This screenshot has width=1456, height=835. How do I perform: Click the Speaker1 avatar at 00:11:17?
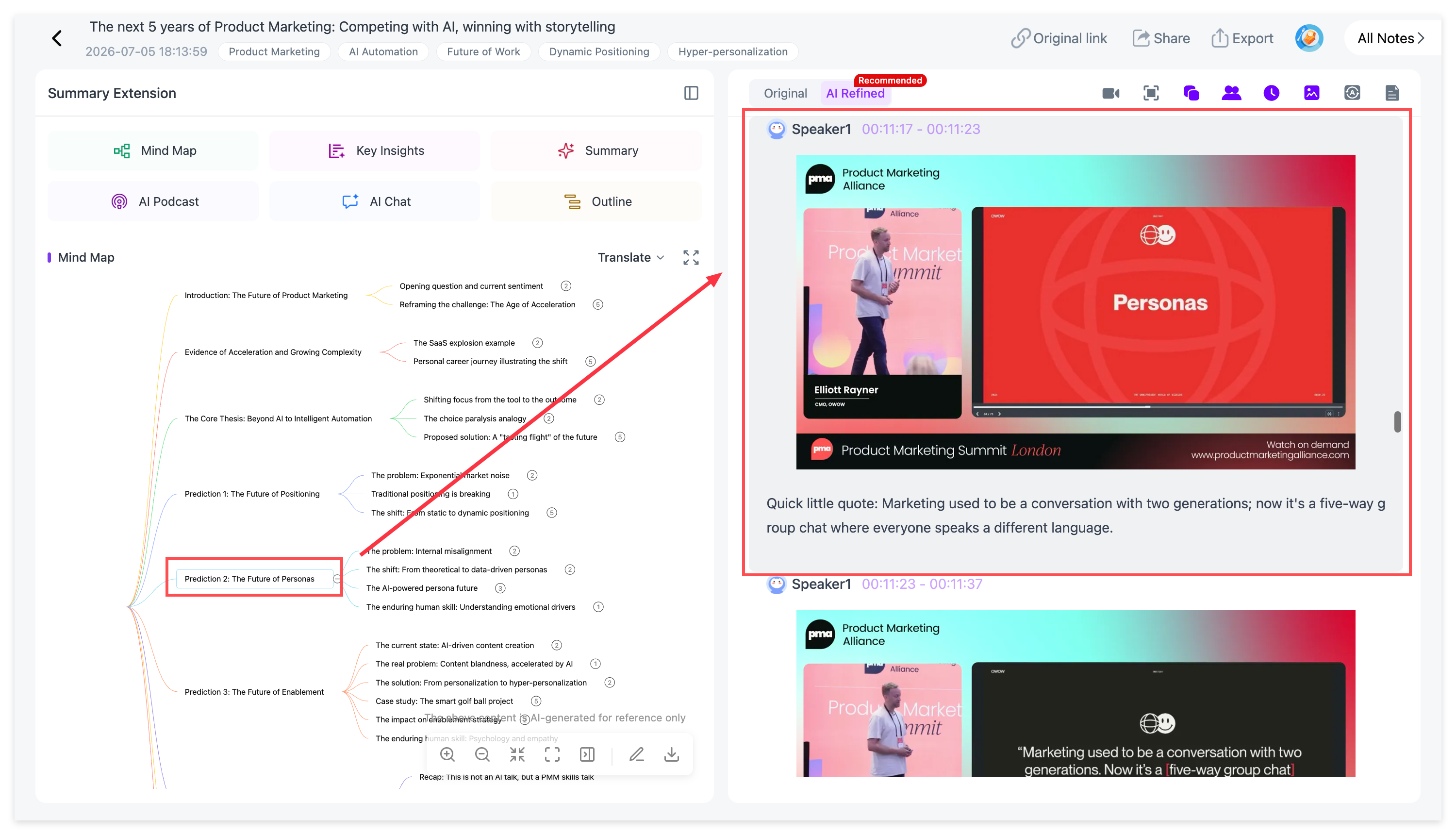click(776, 129)
